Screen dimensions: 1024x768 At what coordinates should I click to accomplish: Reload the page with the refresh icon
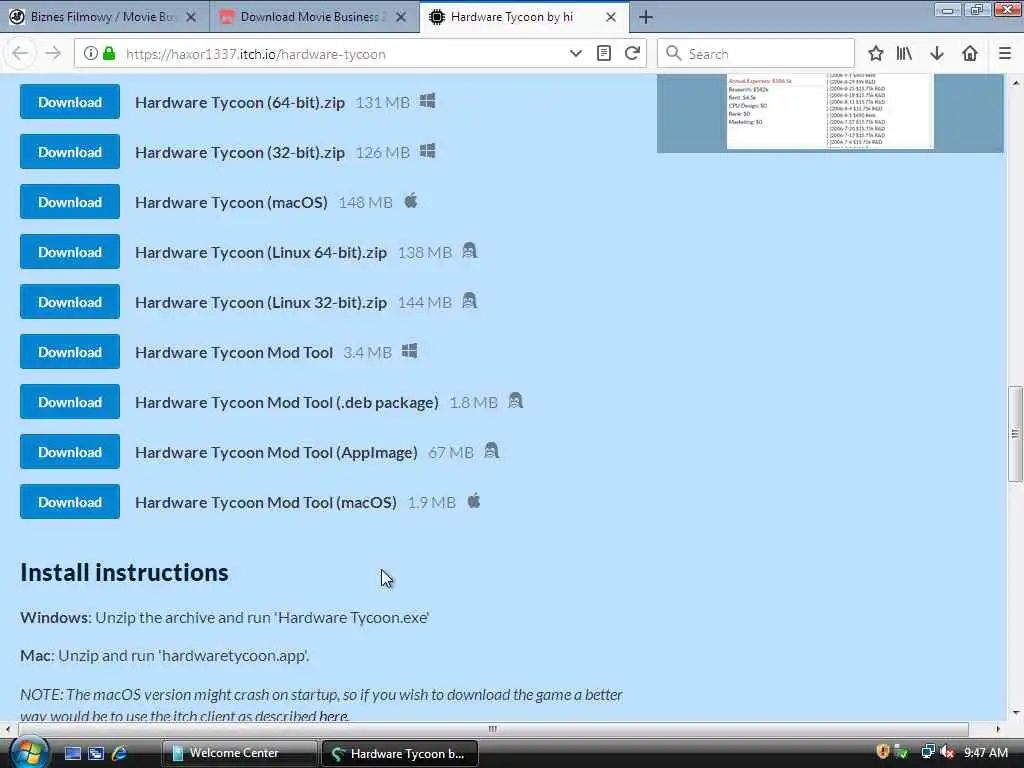click(632, 54)
